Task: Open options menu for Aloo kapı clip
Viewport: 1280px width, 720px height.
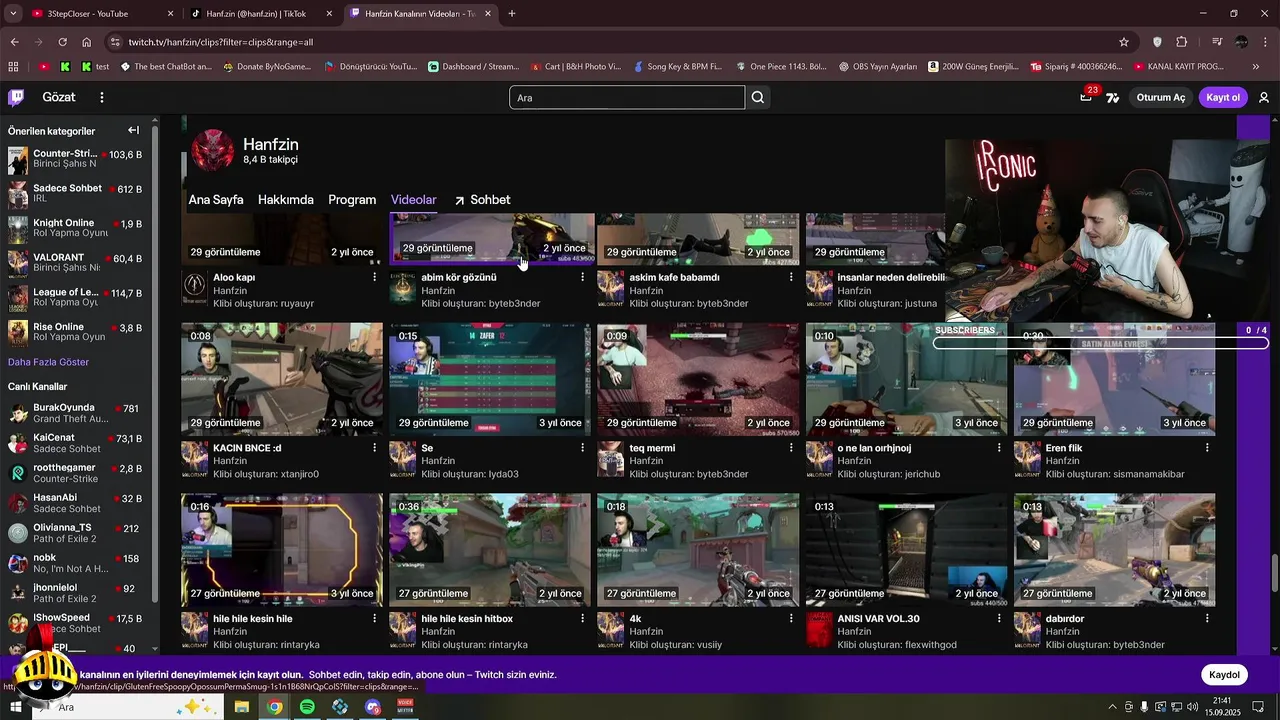Action: [x=374, y=277]
